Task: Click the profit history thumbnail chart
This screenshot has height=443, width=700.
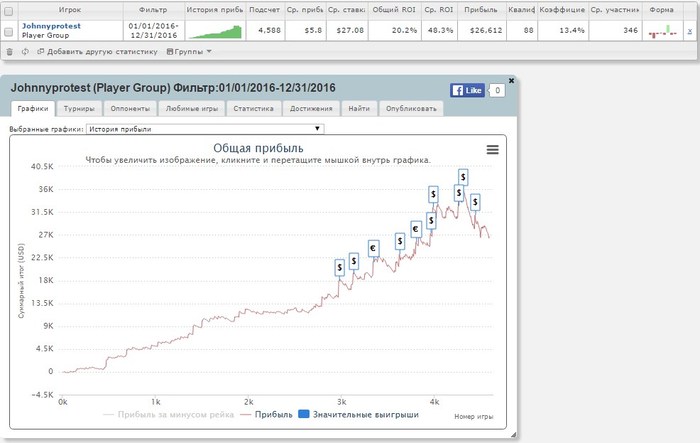Action: (215, 31)
